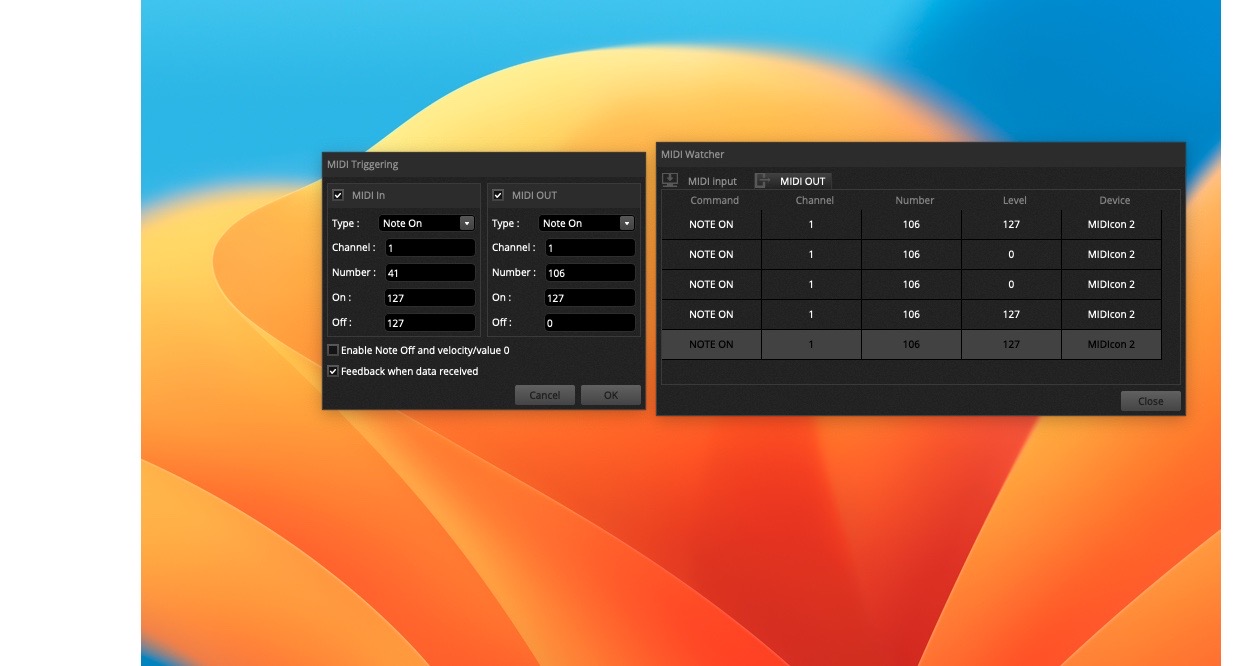Click the MIDI OUT On value field

coord(590,298)
